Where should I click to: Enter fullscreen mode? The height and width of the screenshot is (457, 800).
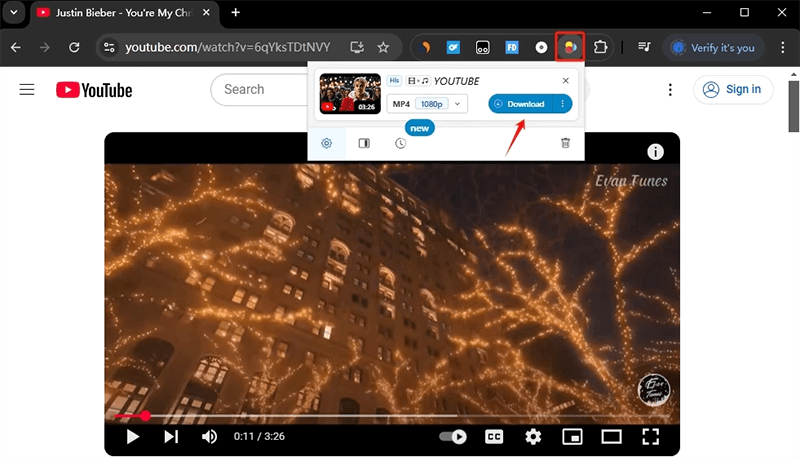click(651, 437)
